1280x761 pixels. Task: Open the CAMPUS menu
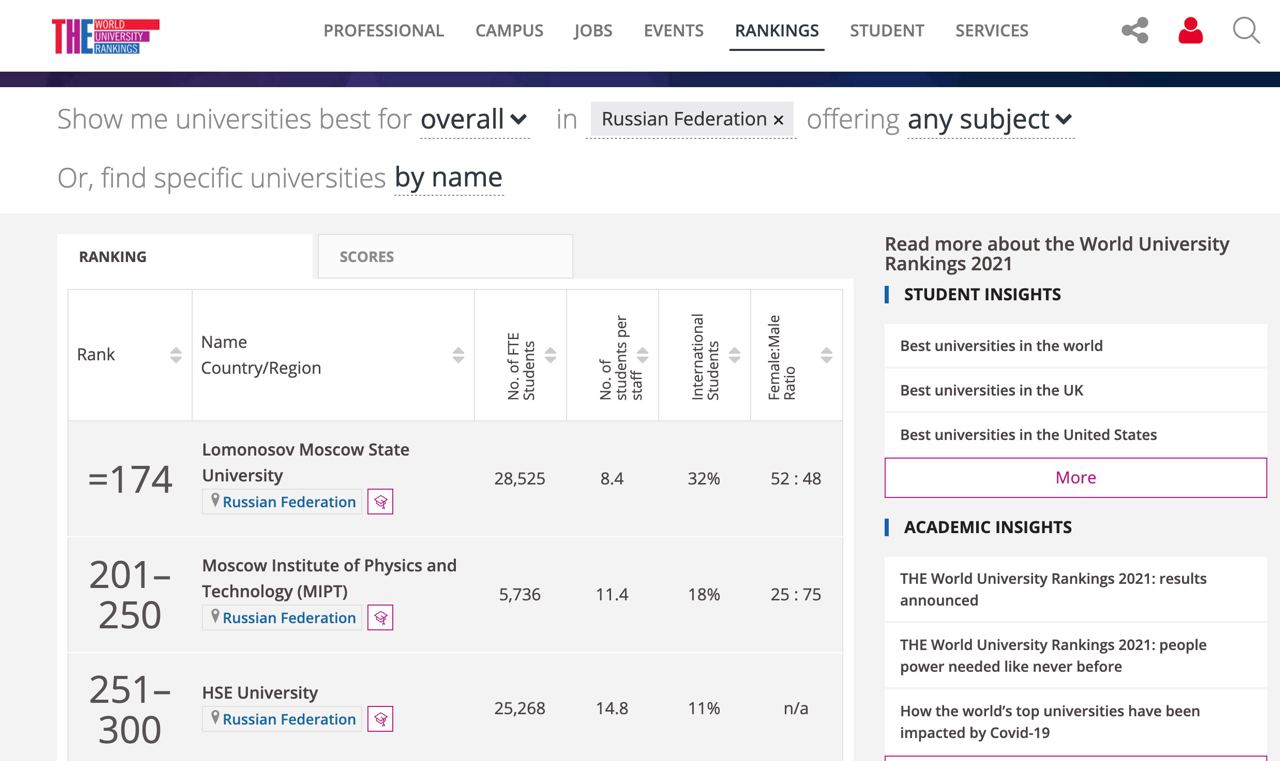[x=509, y=31]
